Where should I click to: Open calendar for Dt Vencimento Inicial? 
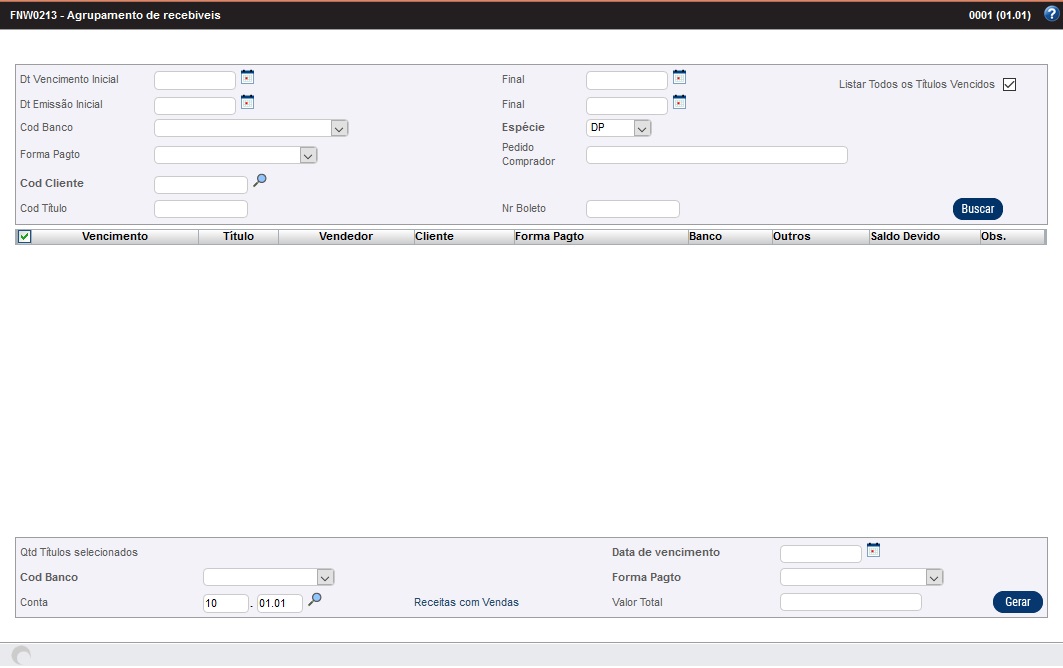[248, 77]
